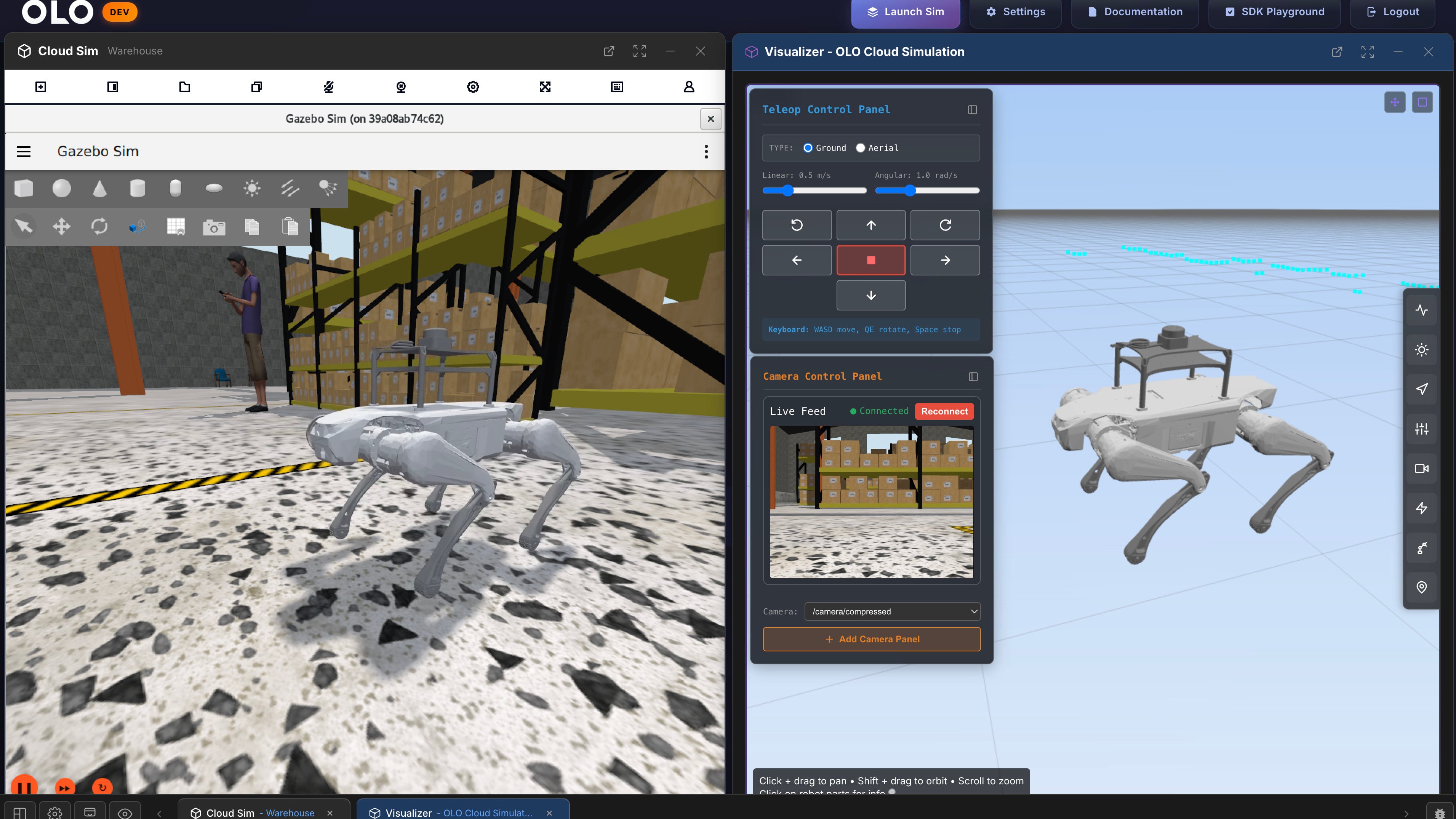Toggle the pan move mode in visualizer
This screenshot has width=1456, height=819.
click(x=1395, y=102)
